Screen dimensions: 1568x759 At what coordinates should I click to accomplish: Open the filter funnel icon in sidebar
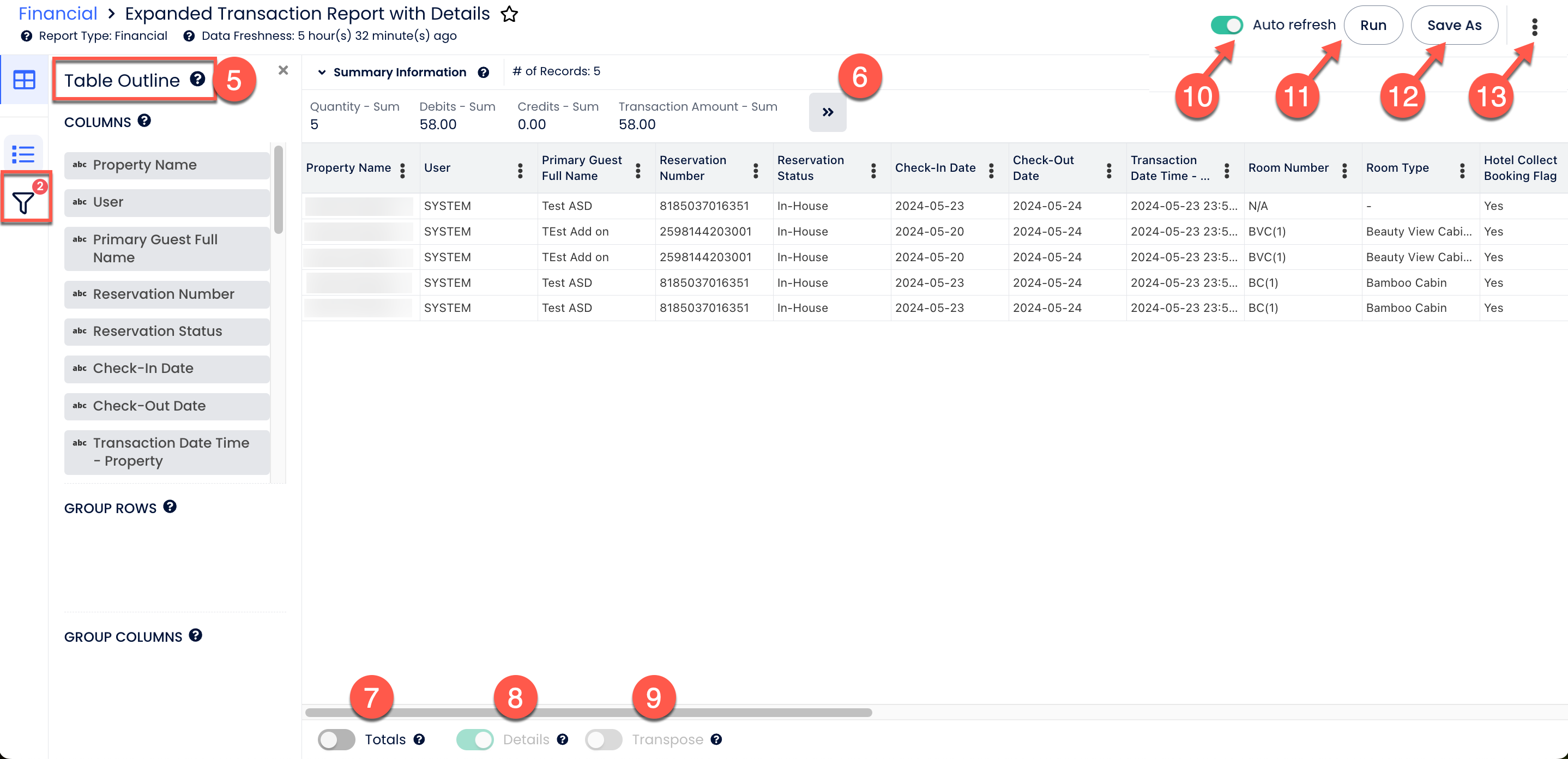24,202
